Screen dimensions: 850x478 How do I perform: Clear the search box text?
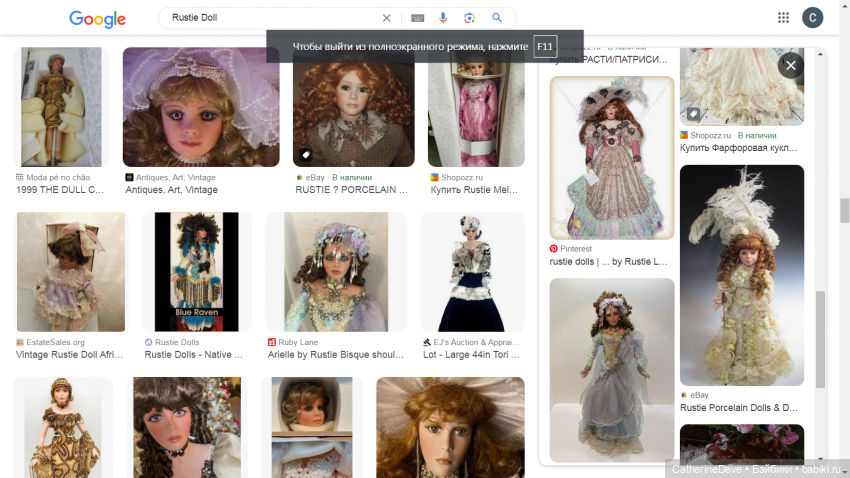tap(387, 18)
